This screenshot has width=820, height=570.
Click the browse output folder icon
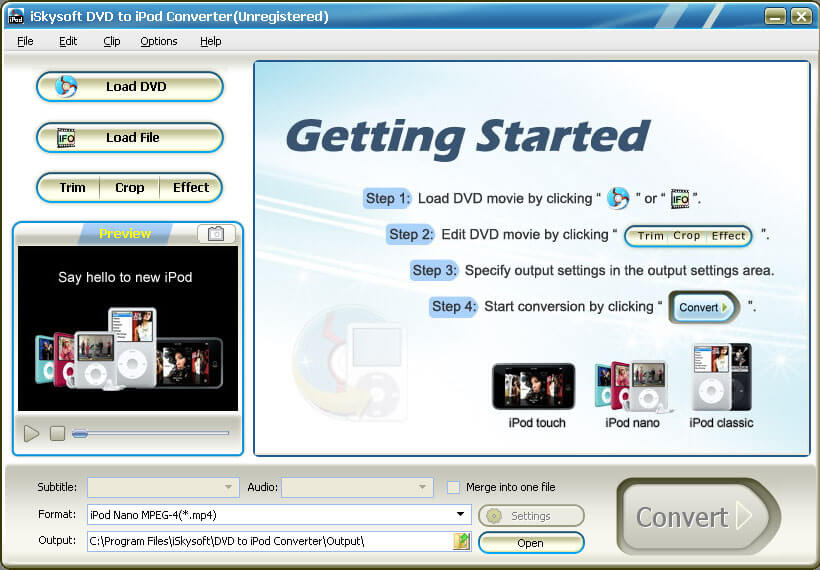461,542
